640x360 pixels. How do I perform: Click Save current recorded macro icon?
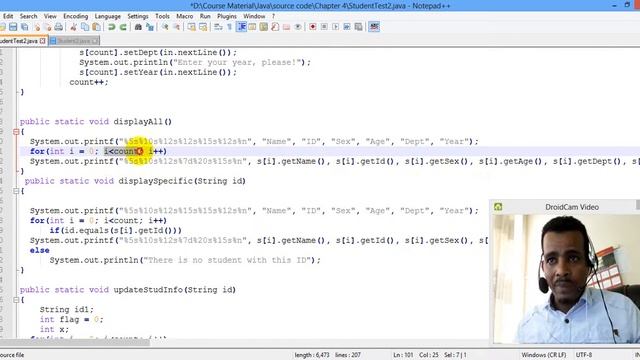pos(358,27)
